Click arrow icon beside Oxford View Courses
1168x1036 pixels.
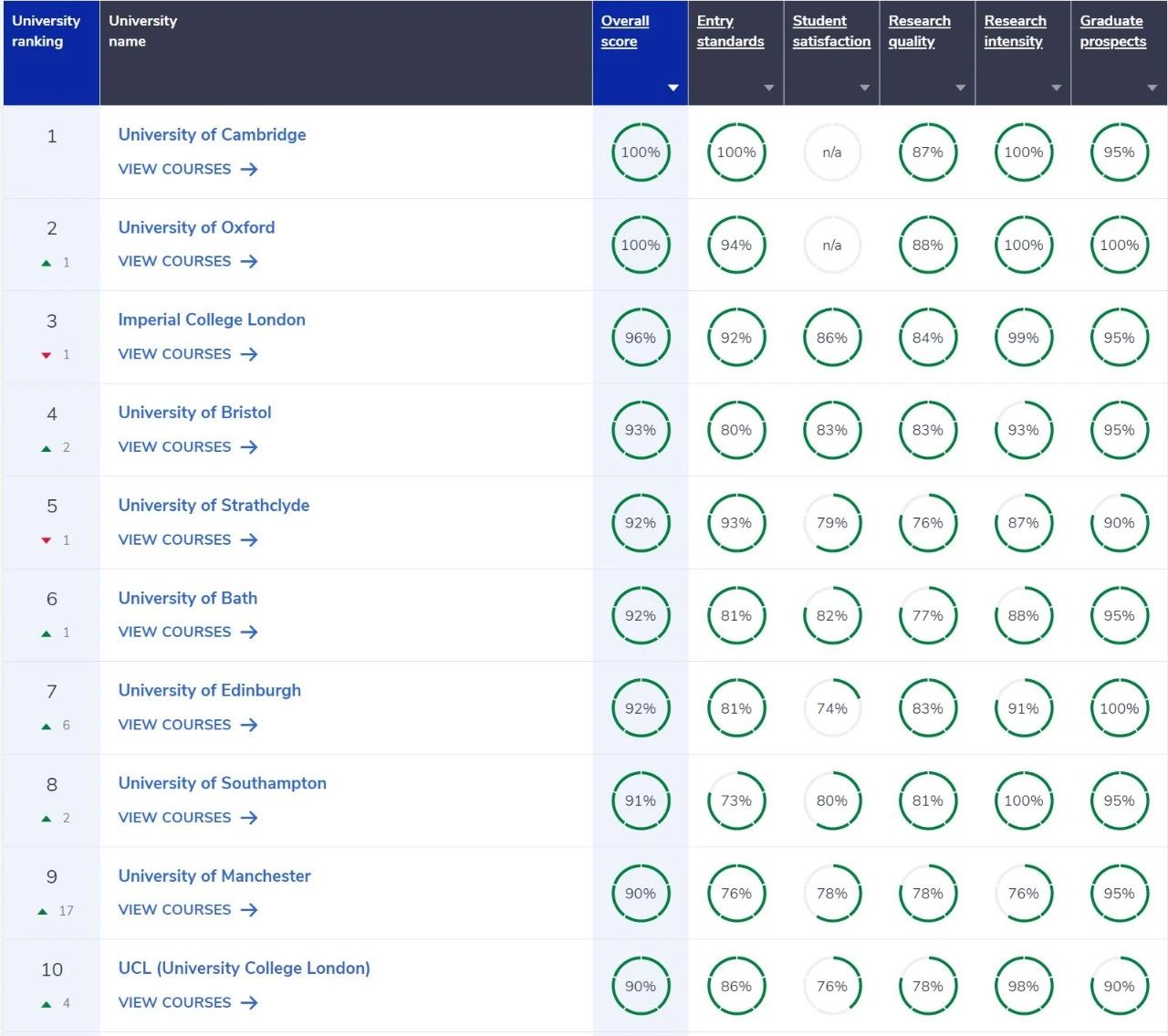pyautogui.click(x=249, y=261)
